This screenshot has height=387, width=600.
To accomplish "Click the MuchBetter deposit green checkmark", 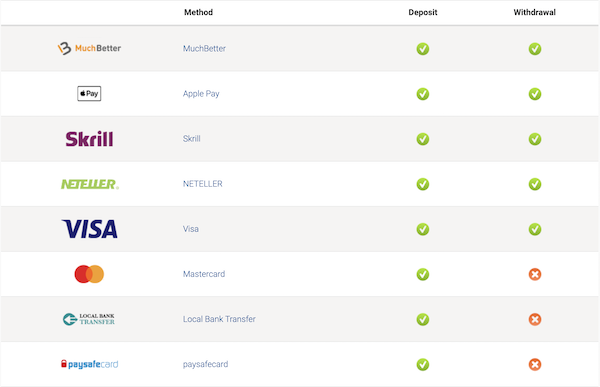I will (x=423, y=49).
